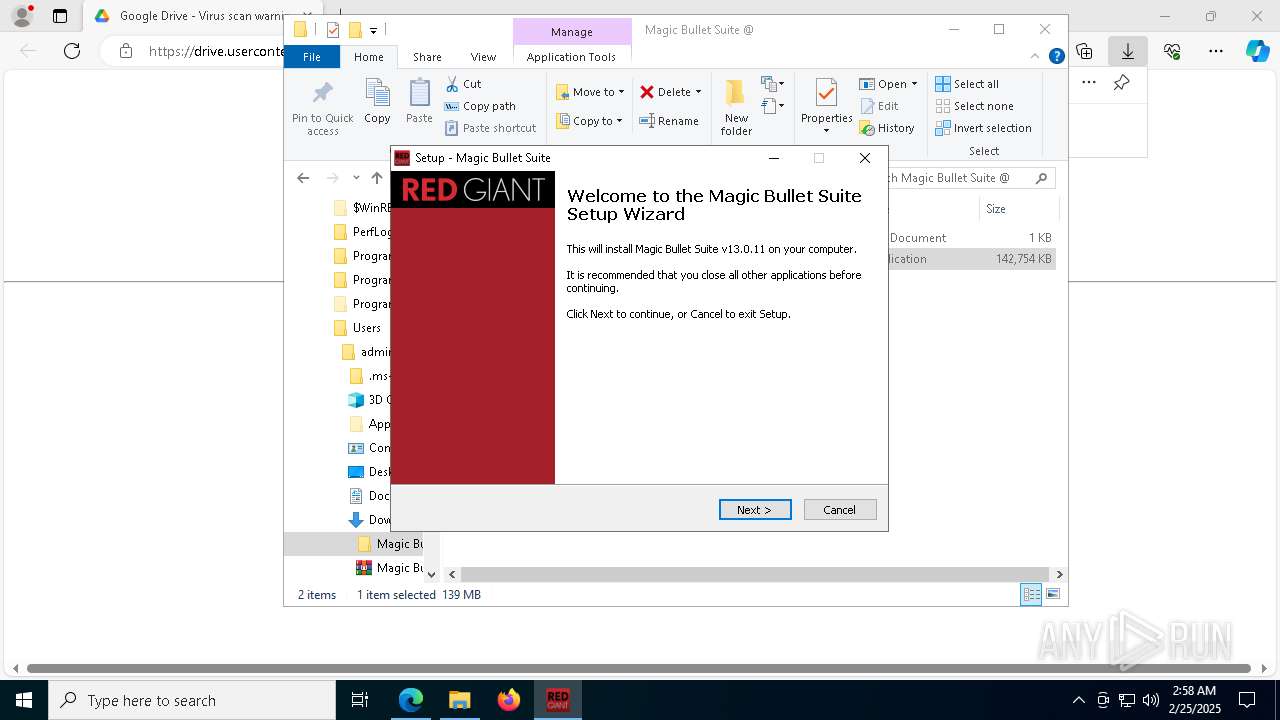Screen dimensions: 1280x720
Task: Select the 142,754 KB file row
Action: [x=972, y=259]
